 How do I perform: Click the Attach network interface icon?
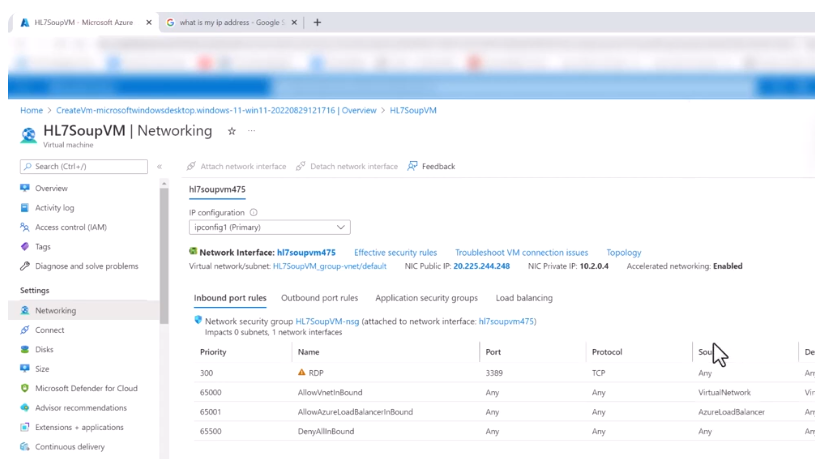click(191, 166)
